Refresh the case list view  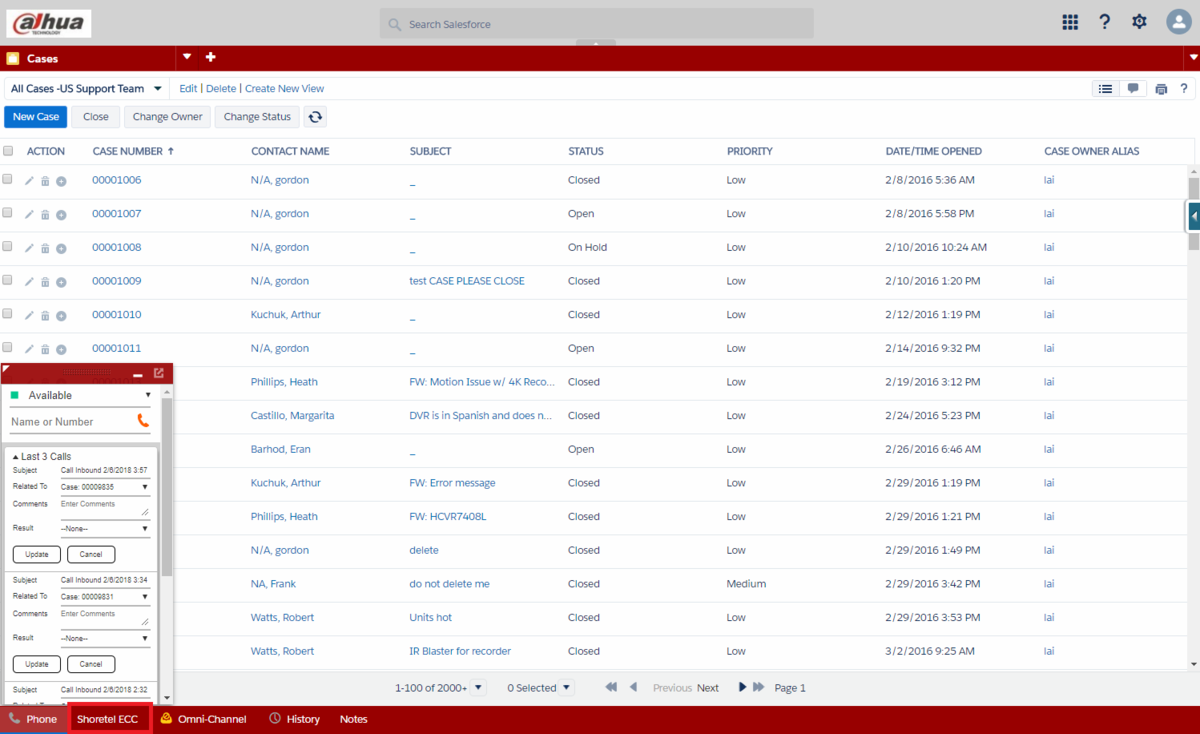coord(315,117)
